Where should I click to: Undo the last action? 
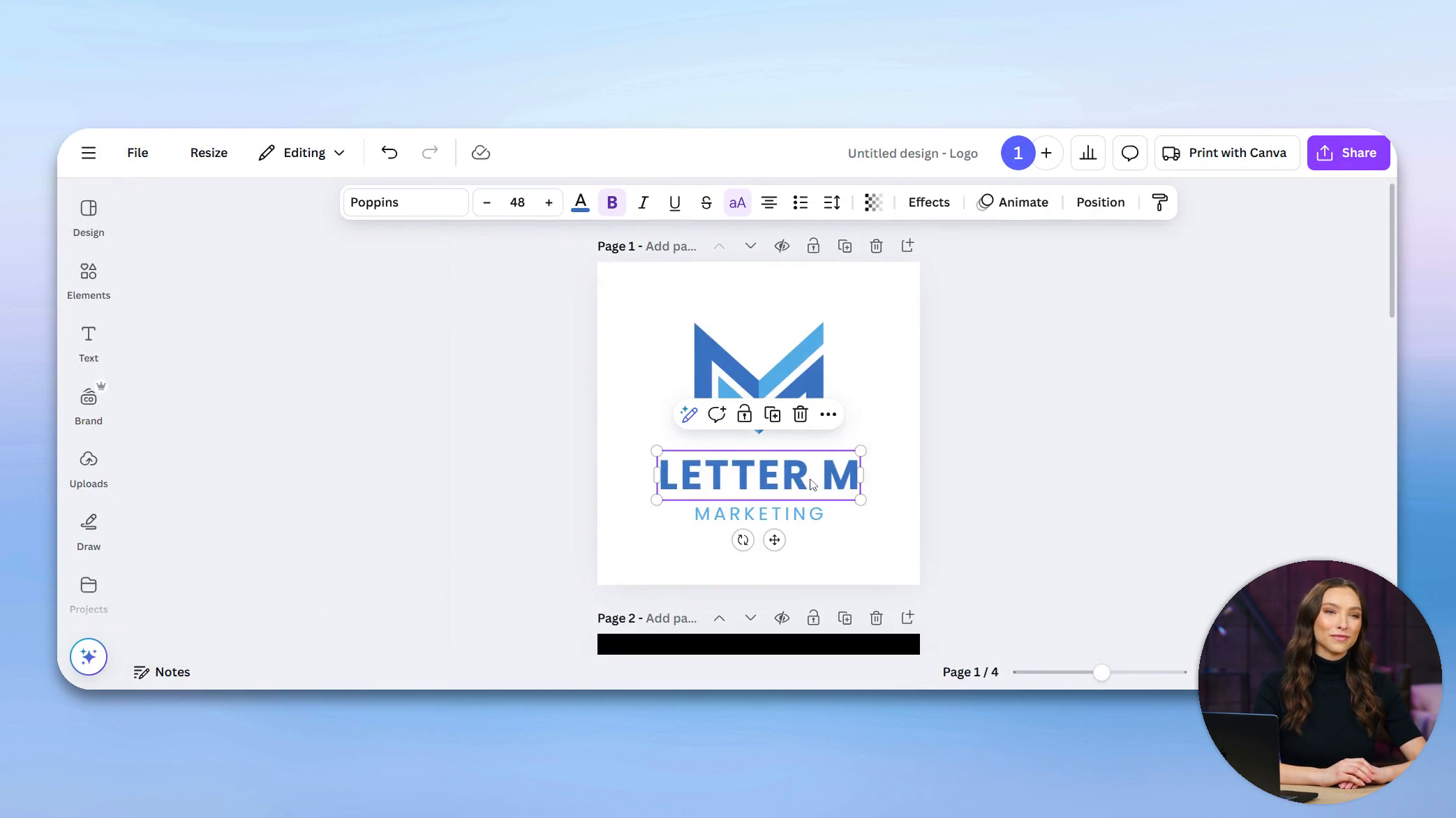389,152
